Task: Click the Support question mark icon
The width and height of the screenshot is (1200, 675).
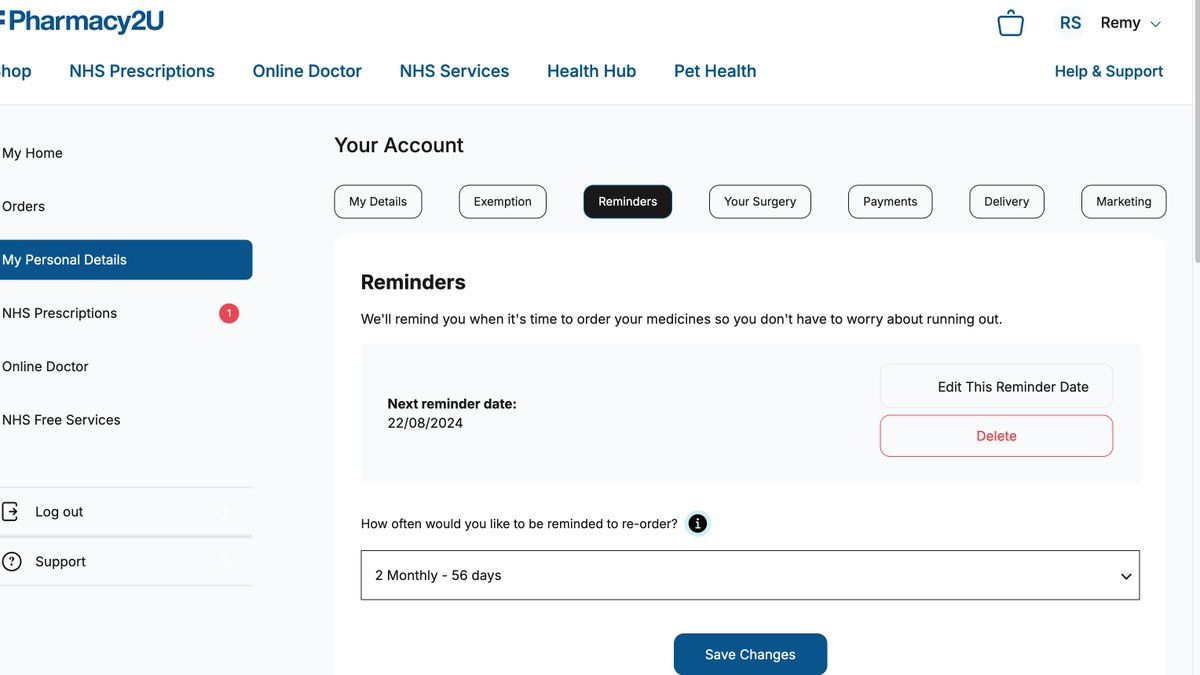Action: tap(11, 561)
